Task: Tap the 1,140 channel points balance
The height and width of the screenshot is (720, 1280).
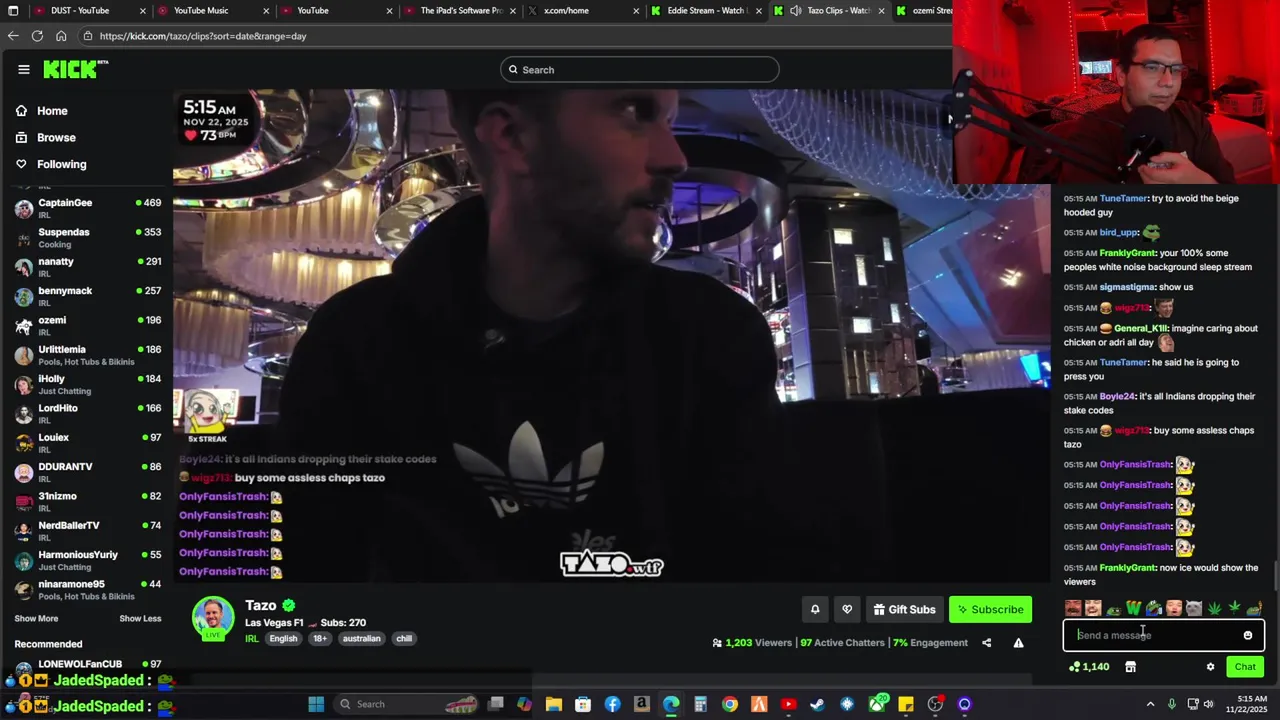Action: 1089,667
